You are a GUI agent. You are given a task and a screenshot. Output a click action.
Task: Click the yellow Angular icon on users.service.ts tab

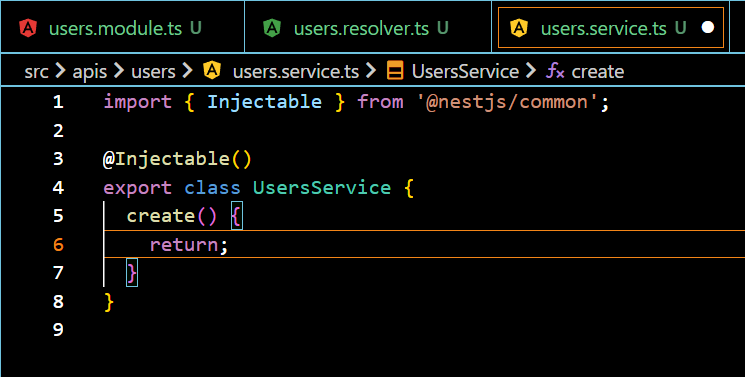(x=519, y=29)
